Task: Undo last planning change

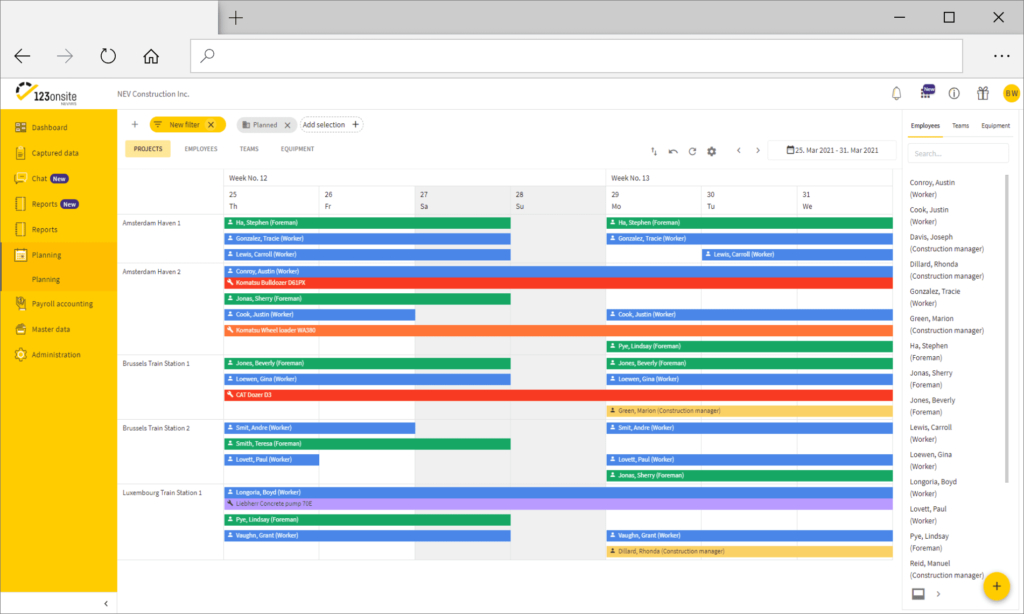Action: pos(673,151)
